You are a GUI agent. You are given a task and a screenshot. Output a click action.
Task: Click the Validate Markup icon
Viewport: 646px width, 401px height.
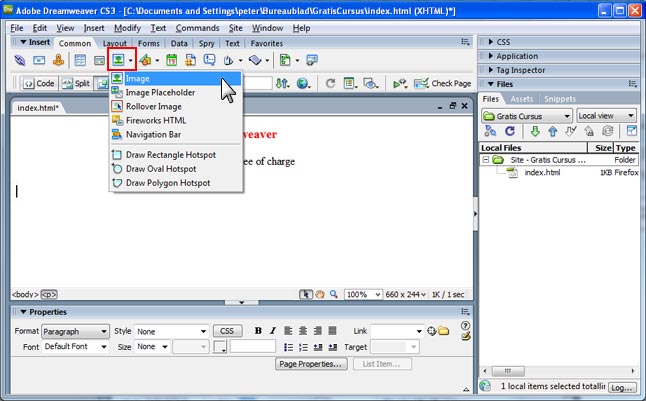[x=399, y=84]
